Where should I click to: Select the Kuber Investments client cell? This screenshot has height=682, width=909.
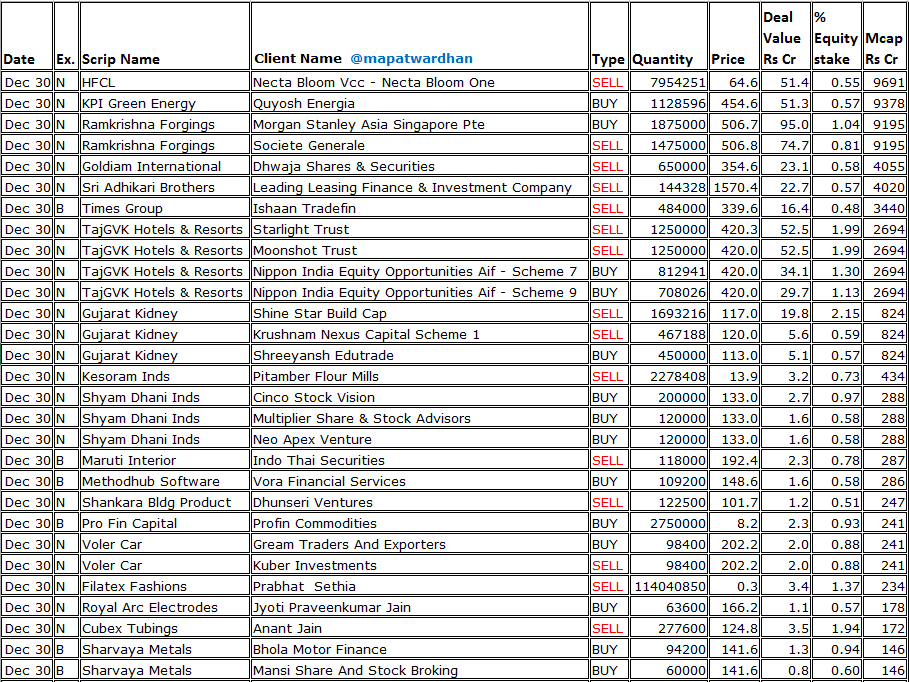point(420,565)
